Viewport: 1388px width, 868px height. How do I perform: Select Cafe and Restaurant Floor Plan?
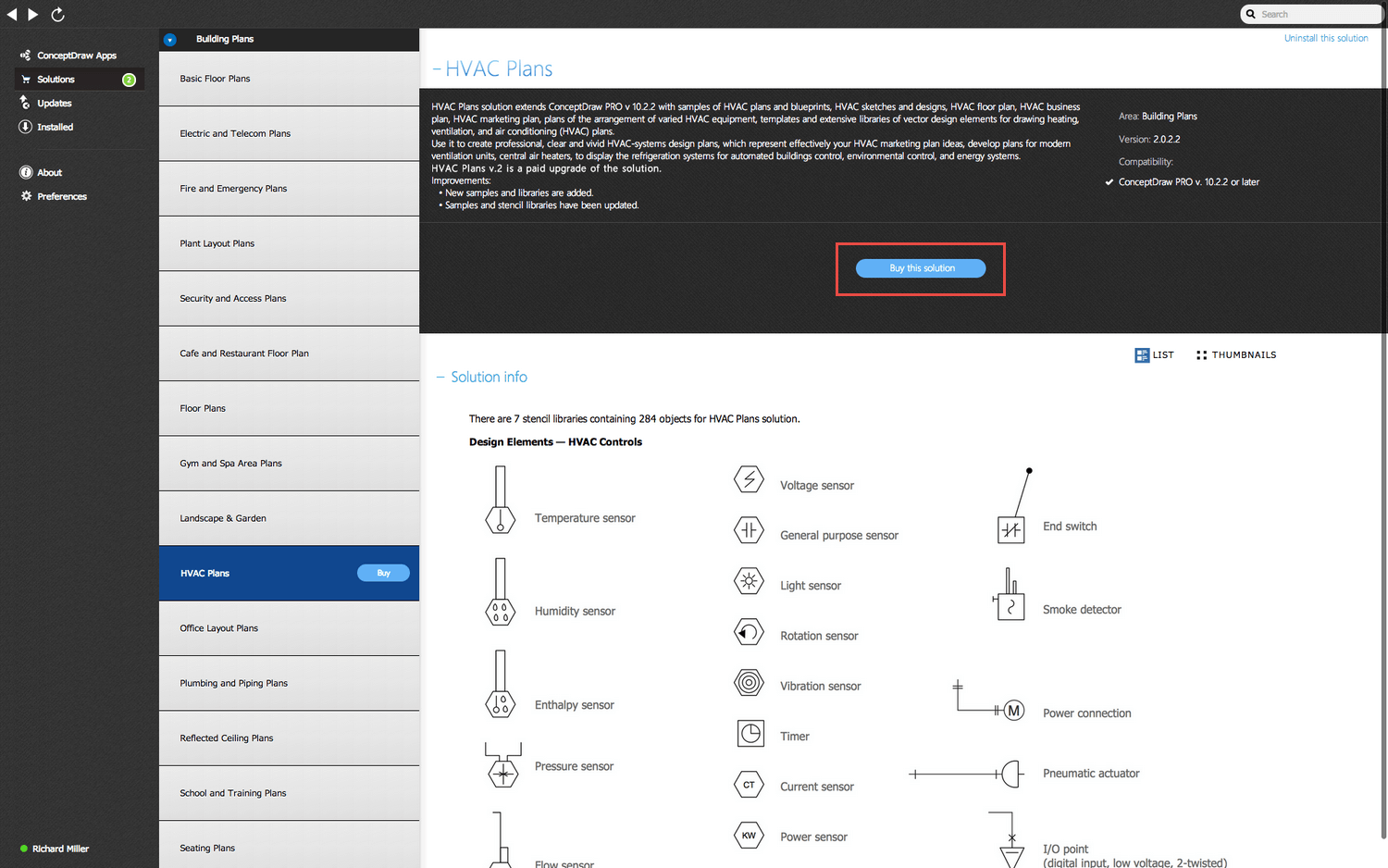point(289,353)
